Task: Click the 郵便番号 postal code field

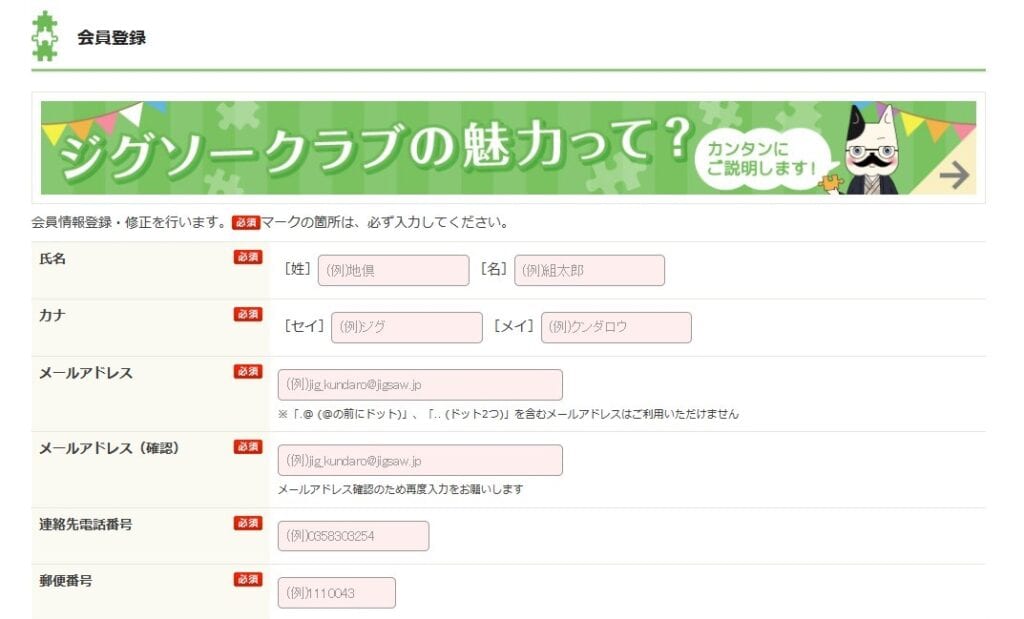Action: point(336,593)
